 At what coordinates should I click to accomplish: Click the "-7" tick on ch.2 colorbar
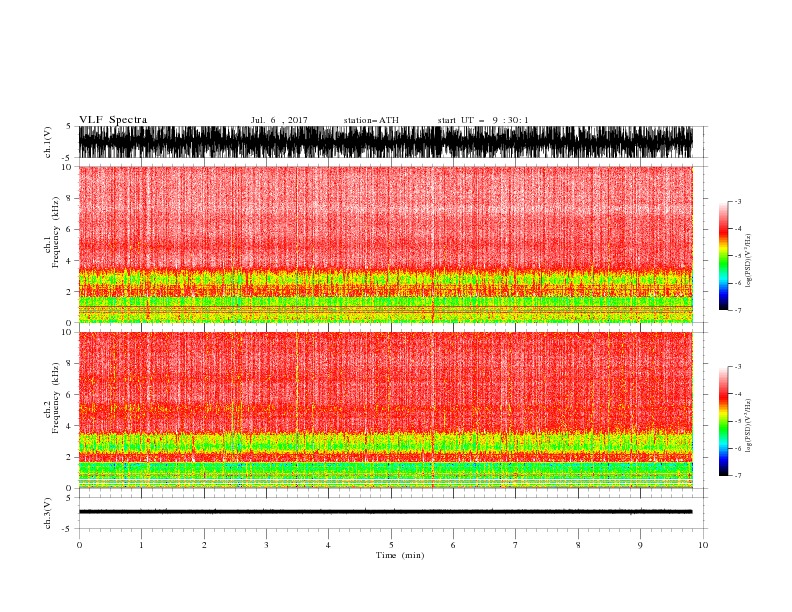[737, 476]
